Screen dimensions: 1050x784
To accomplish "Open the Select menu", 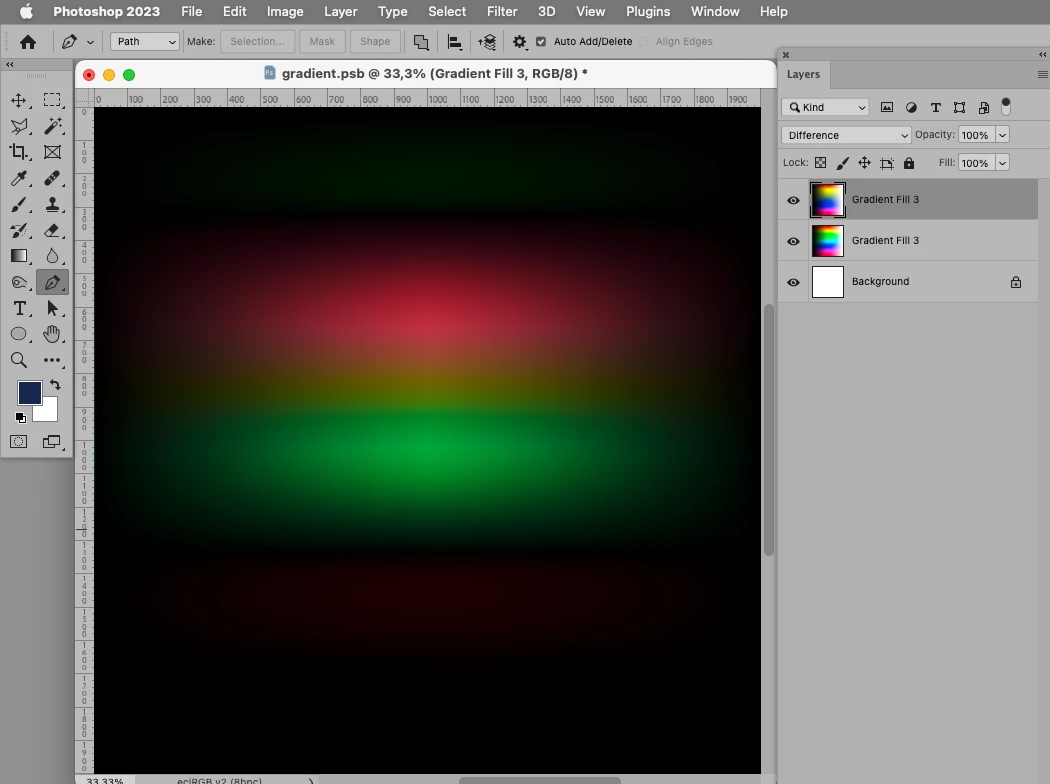I will click(447, 11).
